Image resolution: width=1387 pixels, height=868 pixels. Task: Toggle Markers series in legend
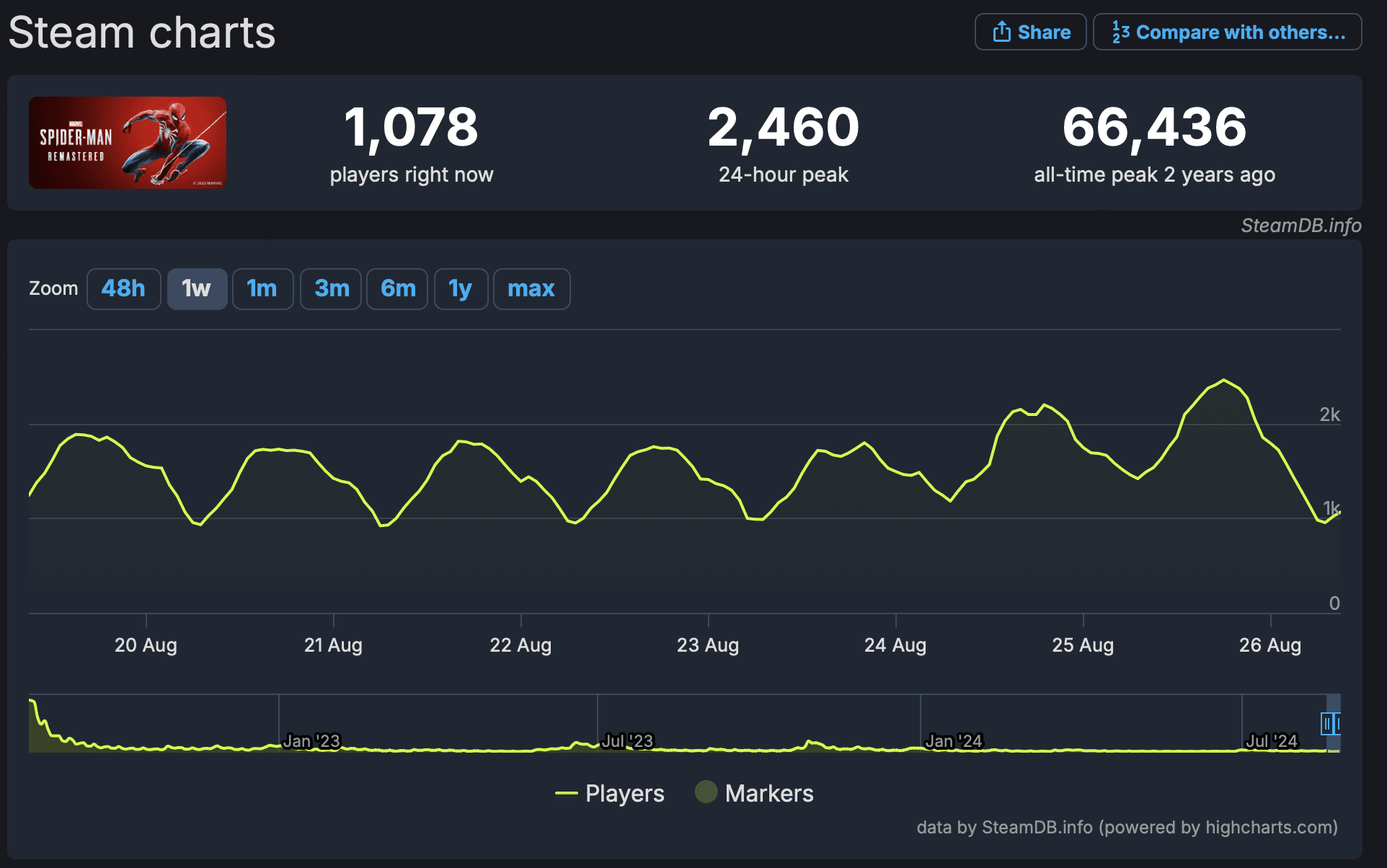(754, 793)
